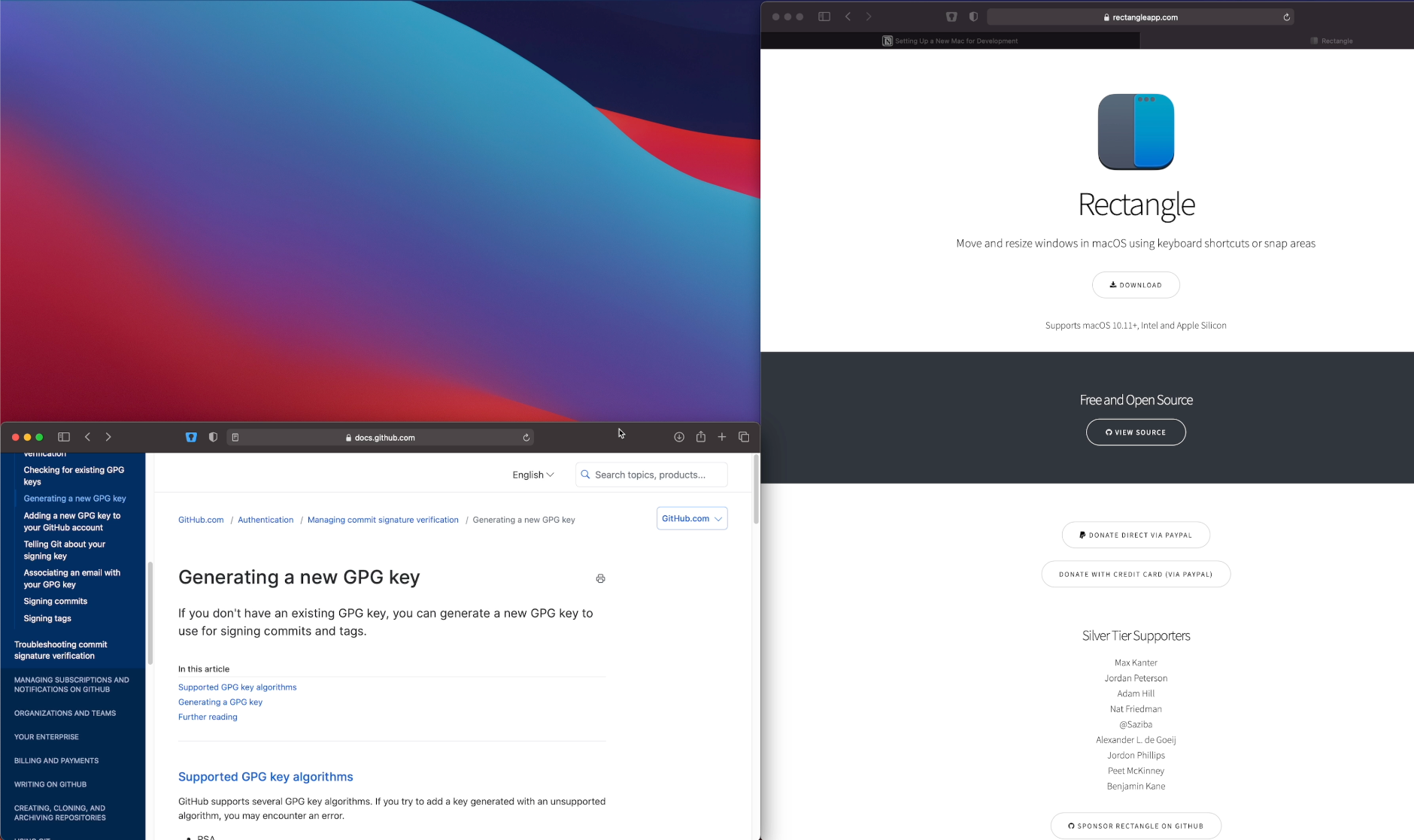Viewport: 1414px width, 840px height.
Task: Click Donate with Credit Card button
Action: [x=1136, y=575]
